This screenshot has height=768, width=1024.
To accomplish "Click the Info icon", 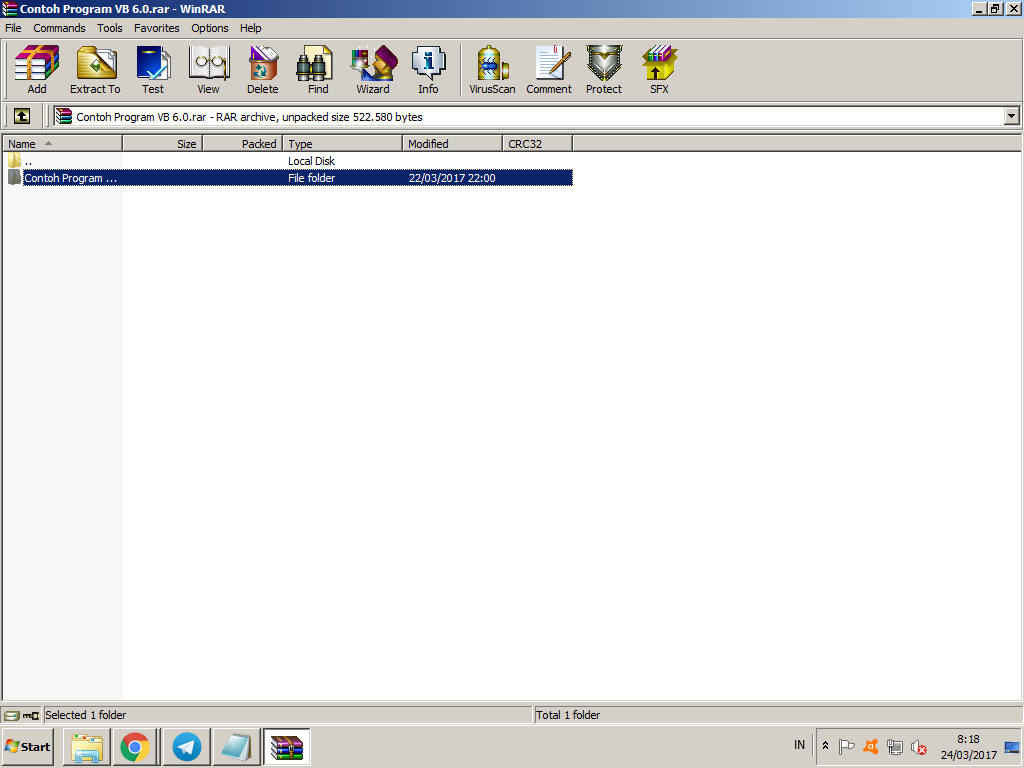I will [428, 68].
